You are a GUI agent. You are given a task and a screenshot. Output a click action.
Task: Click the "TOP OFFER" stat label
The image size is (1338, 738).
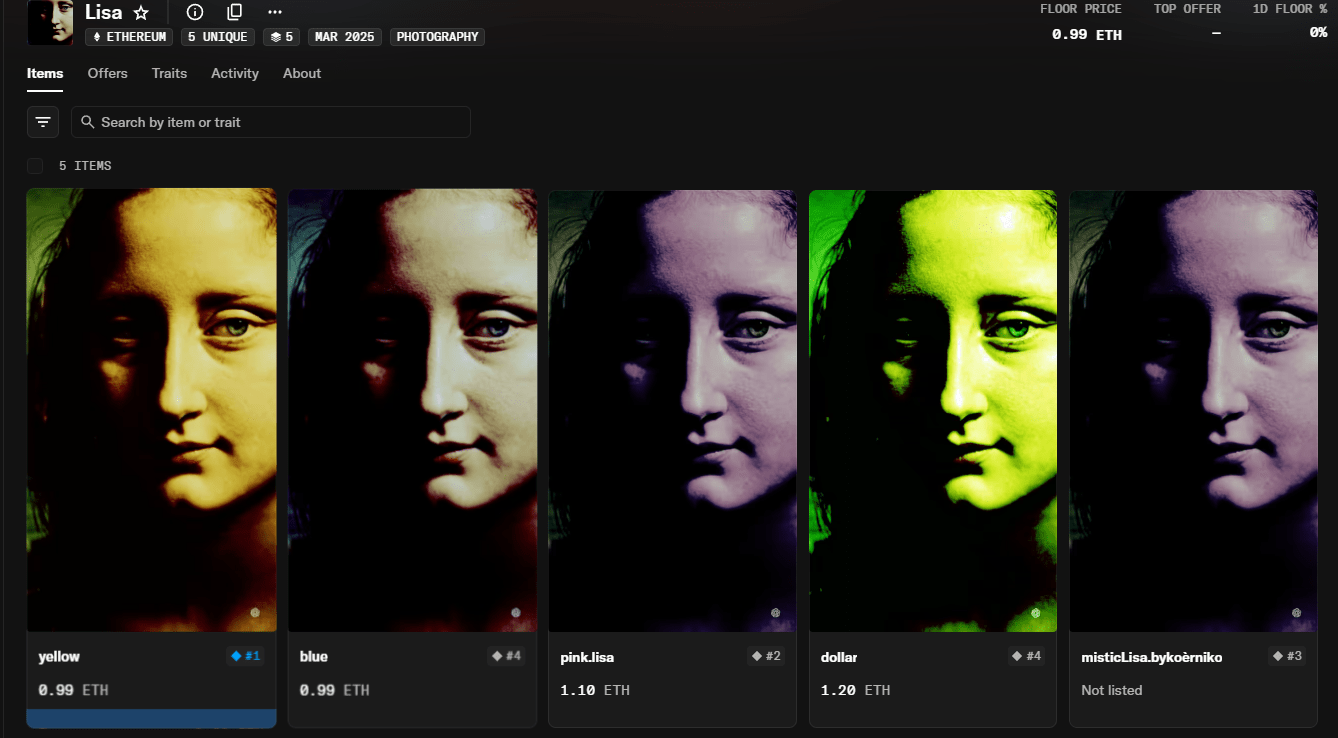pyautogui.click(x=1187, y=8)
